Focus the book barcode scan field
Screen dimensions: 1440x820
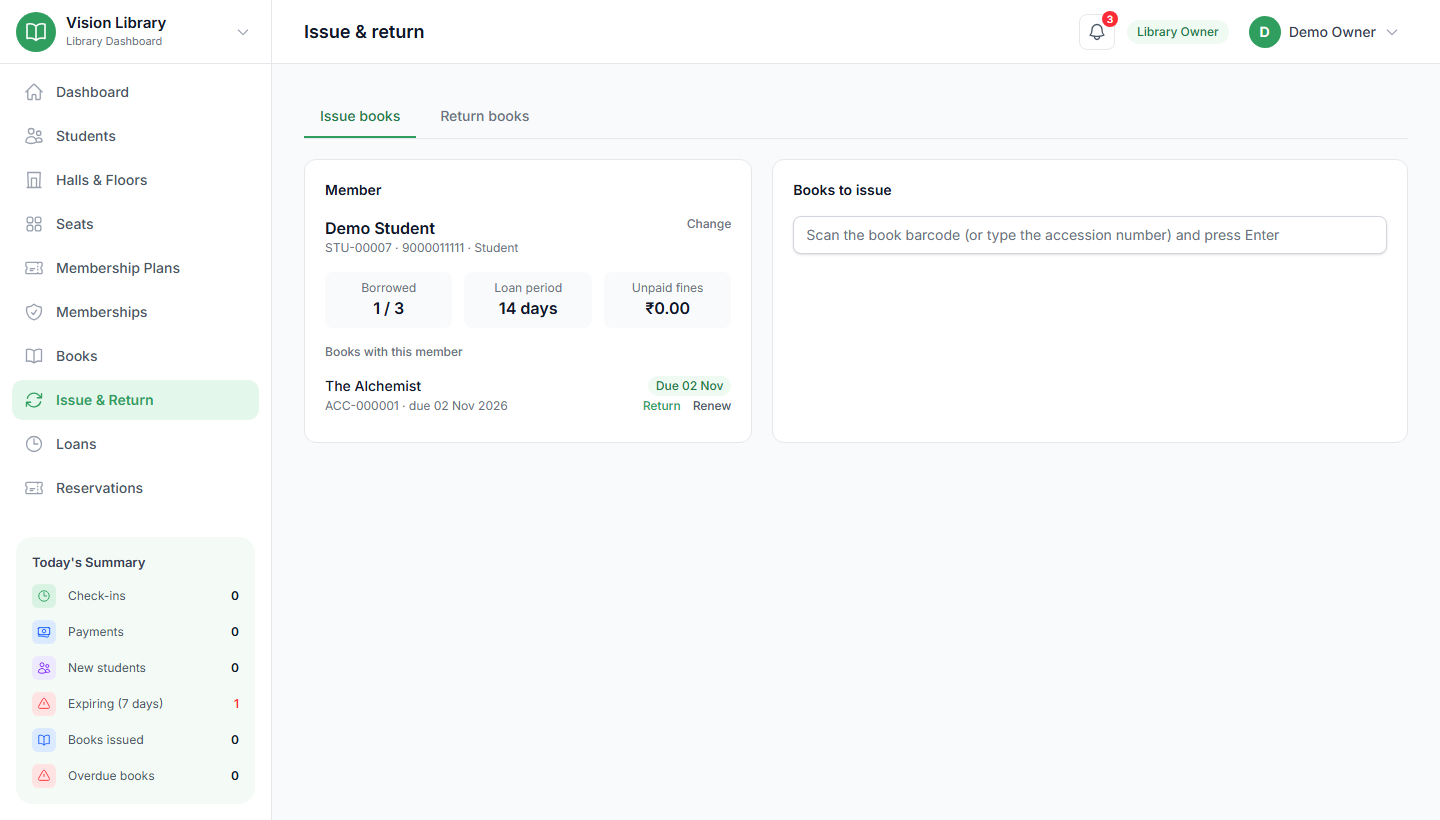[1090, 235]
